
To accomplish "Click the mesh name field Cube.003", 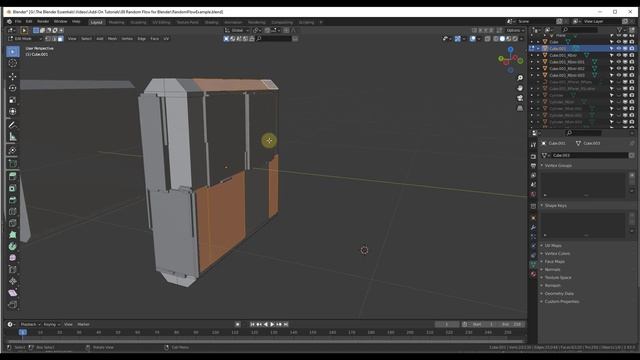I will (x=588, y=156).
